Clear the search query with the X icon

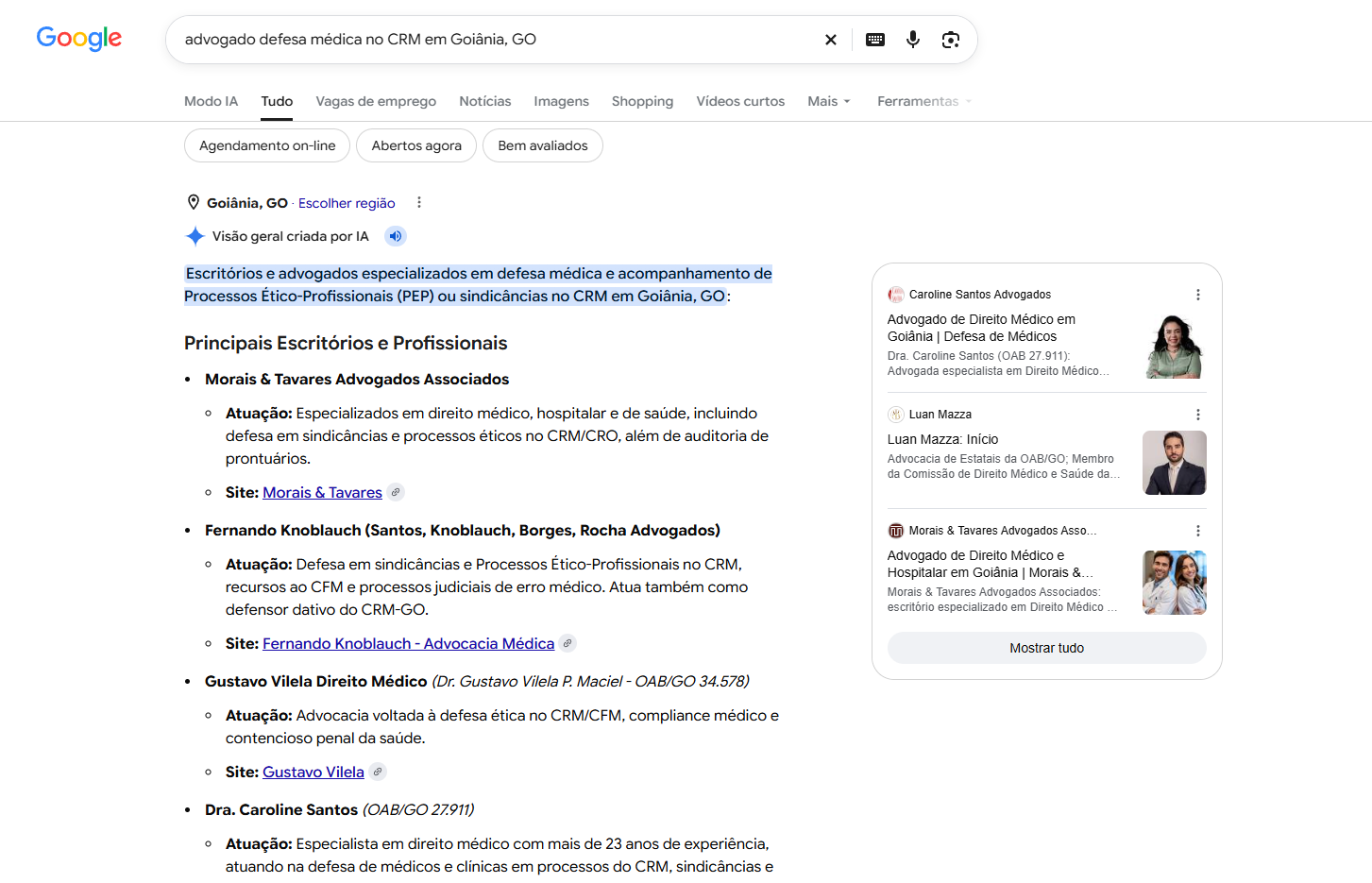coord(831,40)
